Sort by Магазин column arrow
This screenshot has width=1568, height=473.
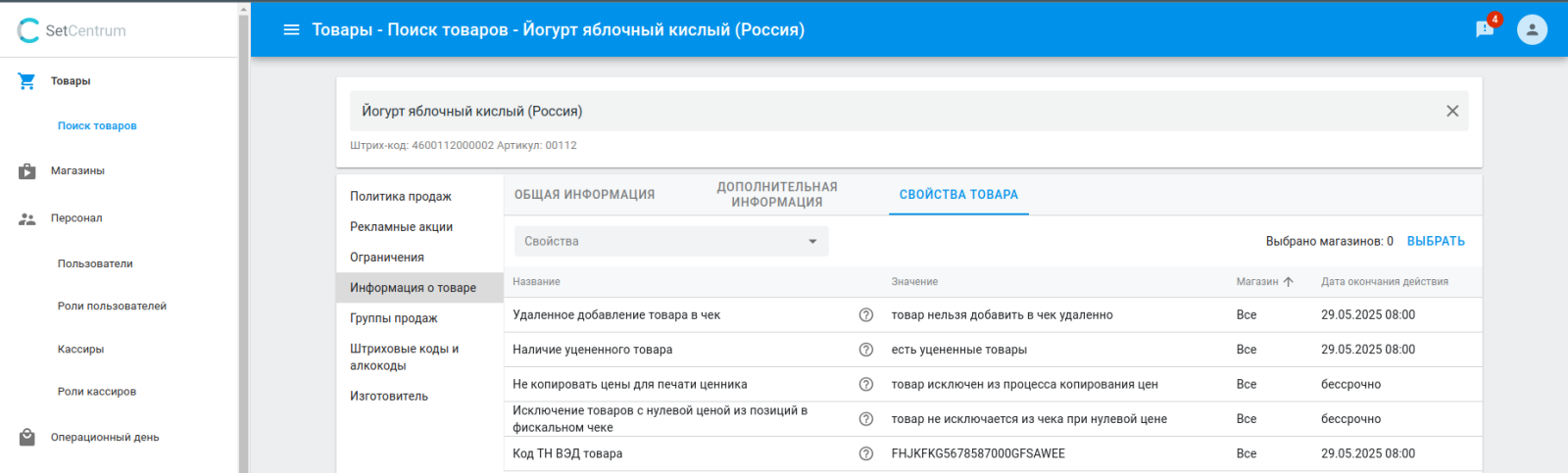[x=1289, y=281]
